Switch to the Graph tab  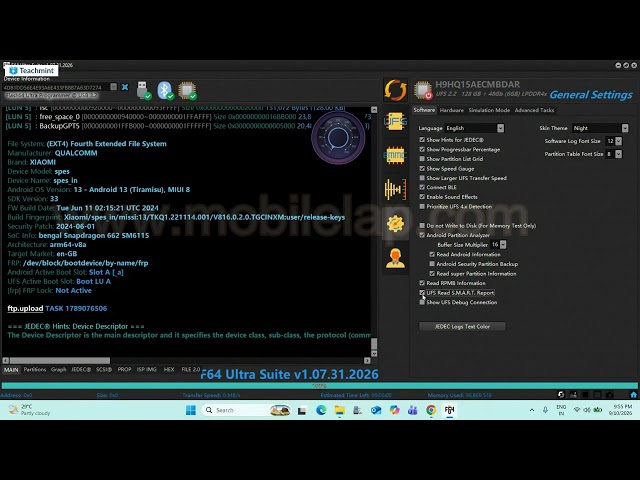59,369
